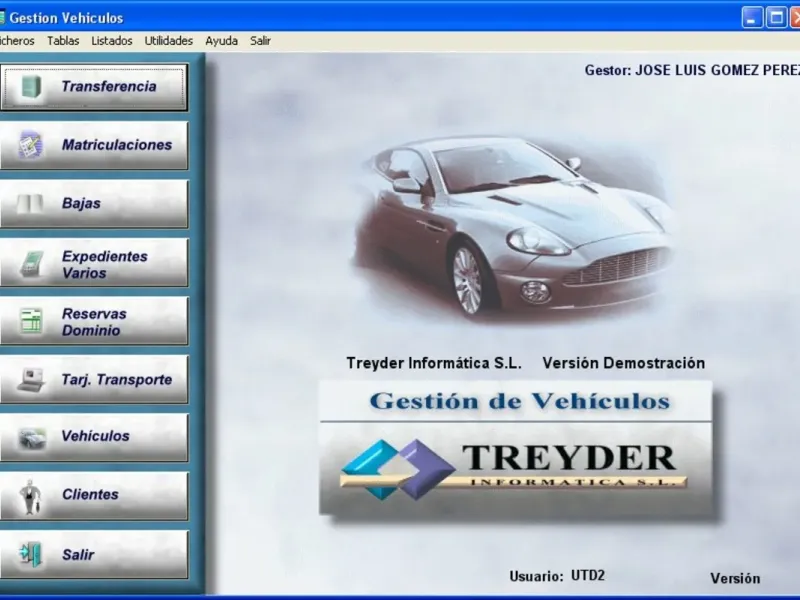The width and height of the screenshot is (800, 600).
Task: Open Reservas Dominio
Action: 94,321
